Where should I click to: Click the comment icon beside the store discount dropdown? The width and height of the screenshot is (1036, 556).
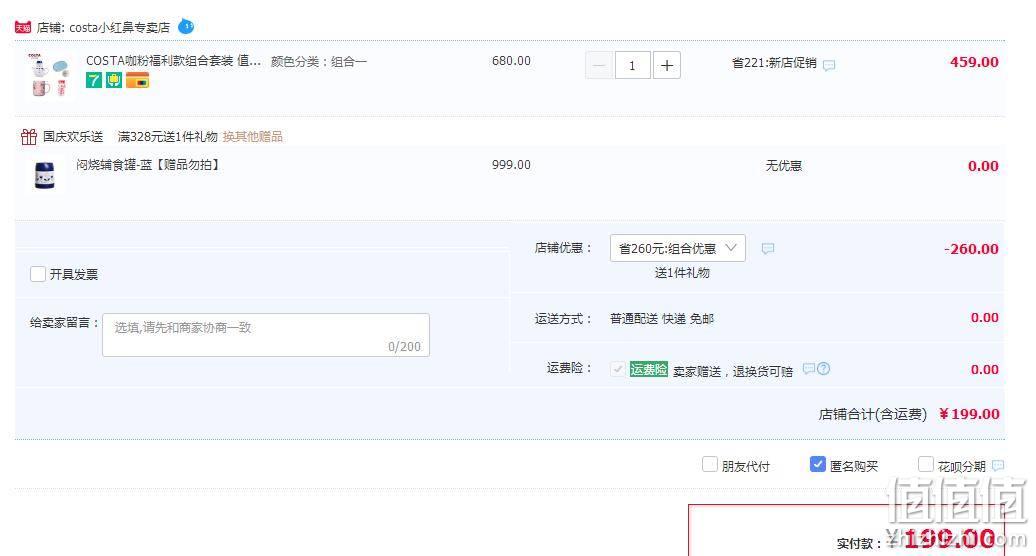click(768, 248)
